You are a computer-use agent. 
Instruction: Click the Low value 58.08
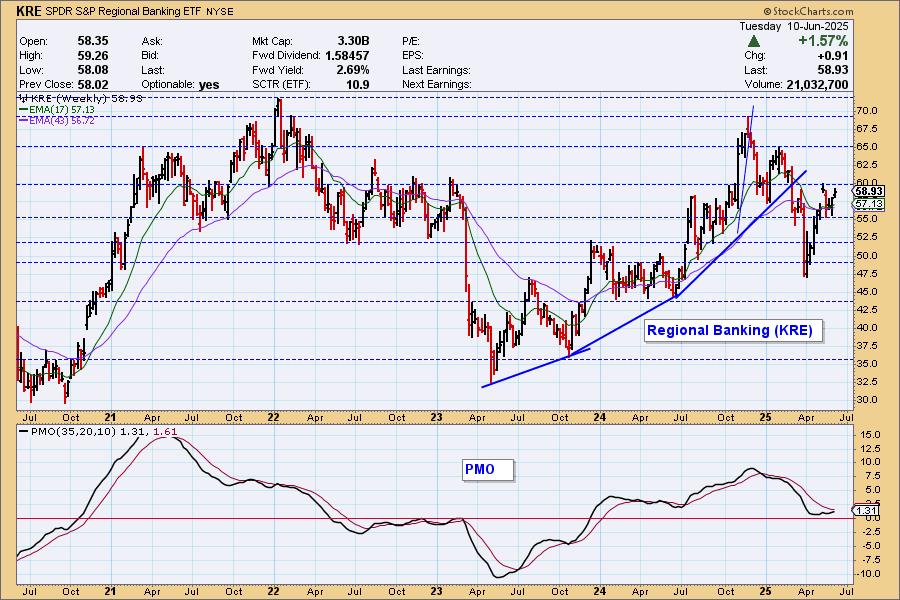point(93,70)
